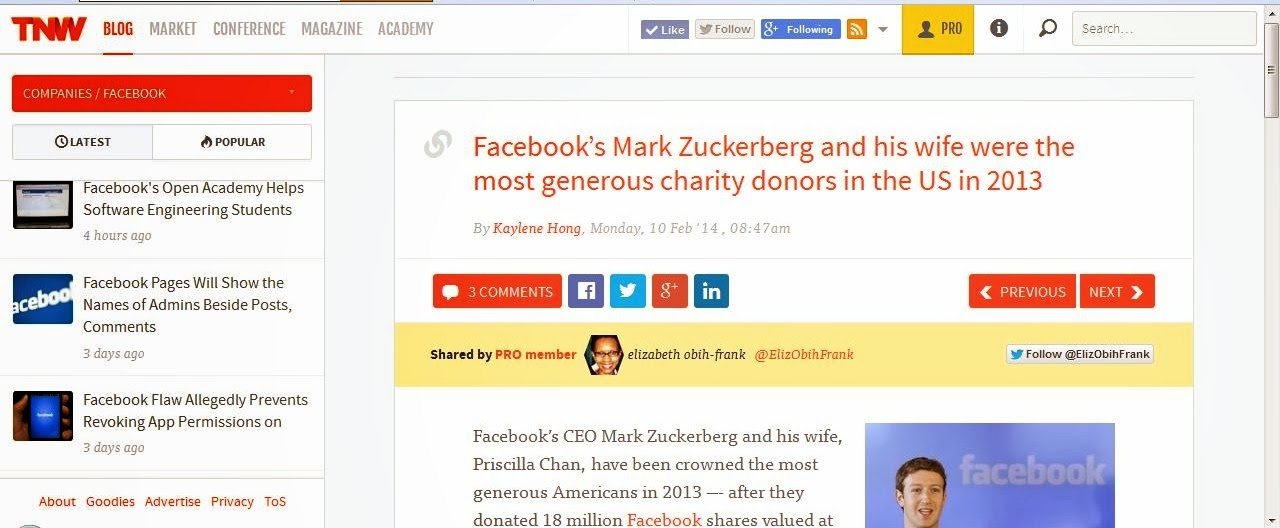The height and width of the screenshot is (528, 1280).
Task: Expand the social follow dropdown arrow
Action: click(x=883, y=29)
